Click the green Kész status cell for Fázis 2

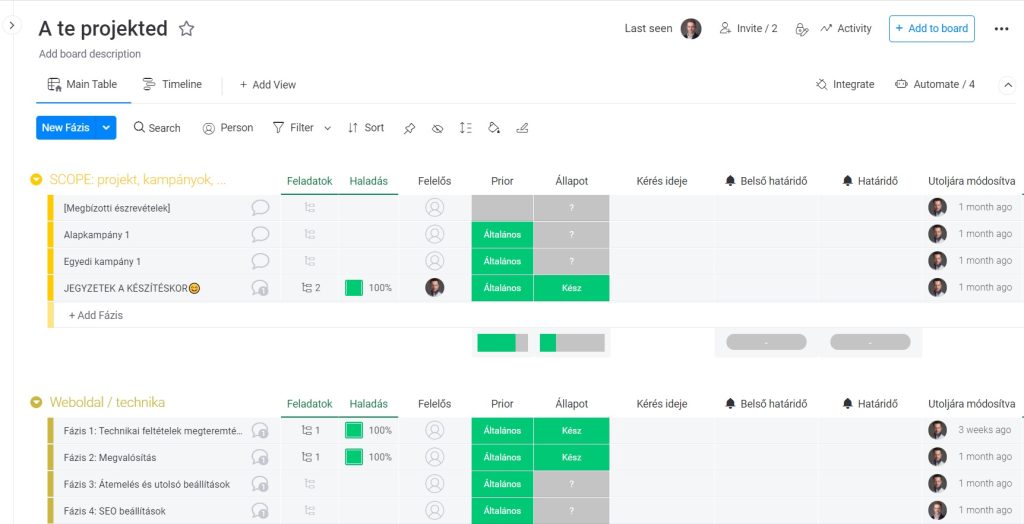tap(571, 457)
